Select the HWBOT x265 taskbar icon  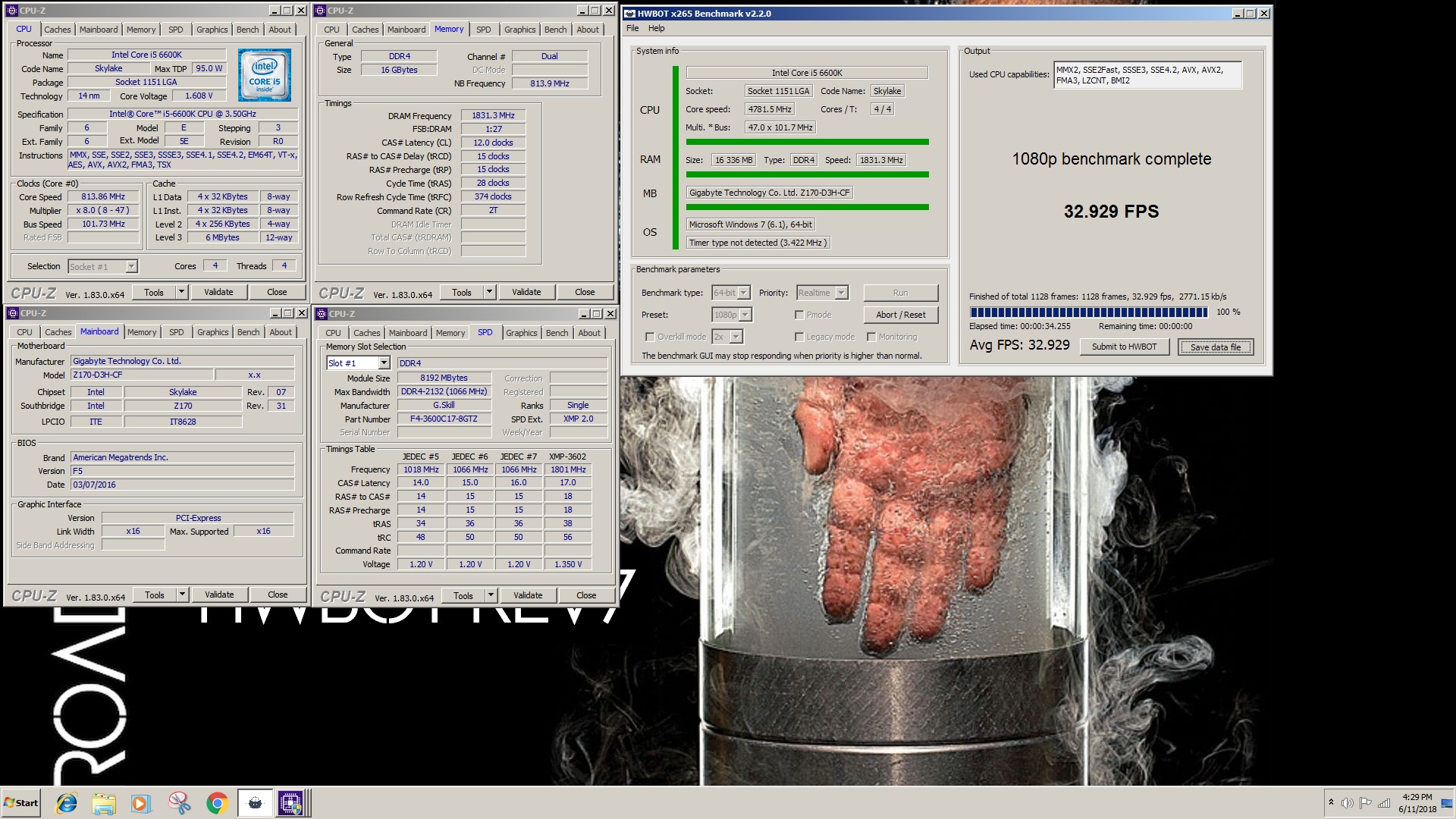tap(255, 803)
